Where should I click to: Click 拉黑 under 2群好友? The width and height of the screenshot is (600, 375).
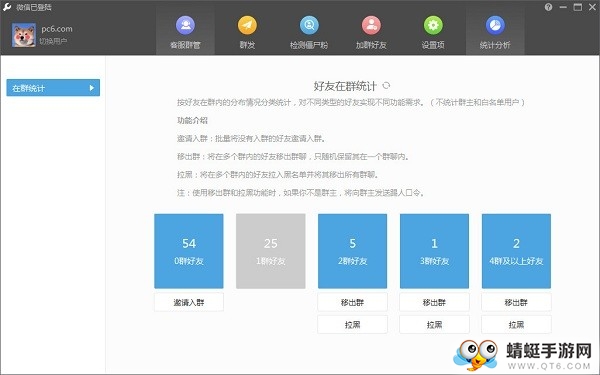tap(352, 324)
